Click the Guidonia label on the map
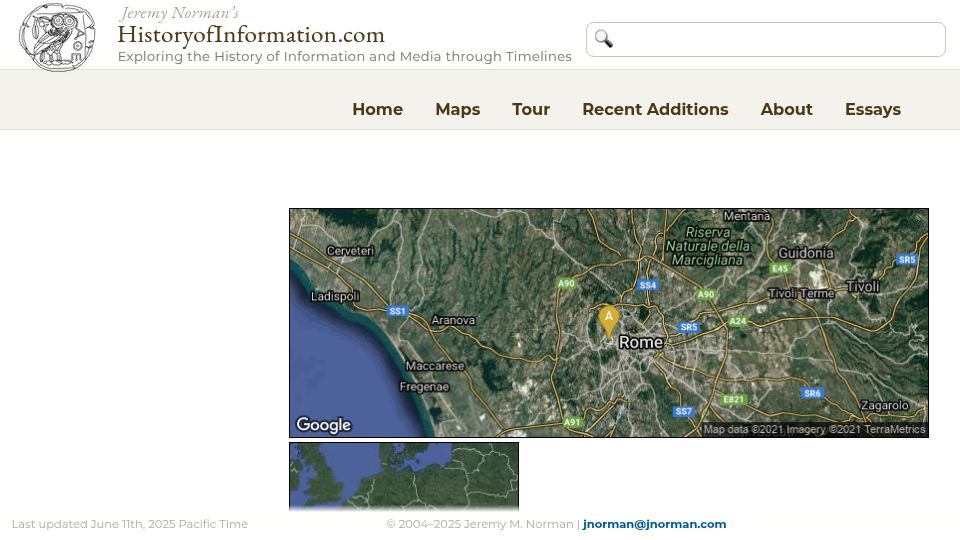This screenshot has height=540, width=960. [806, 253]
